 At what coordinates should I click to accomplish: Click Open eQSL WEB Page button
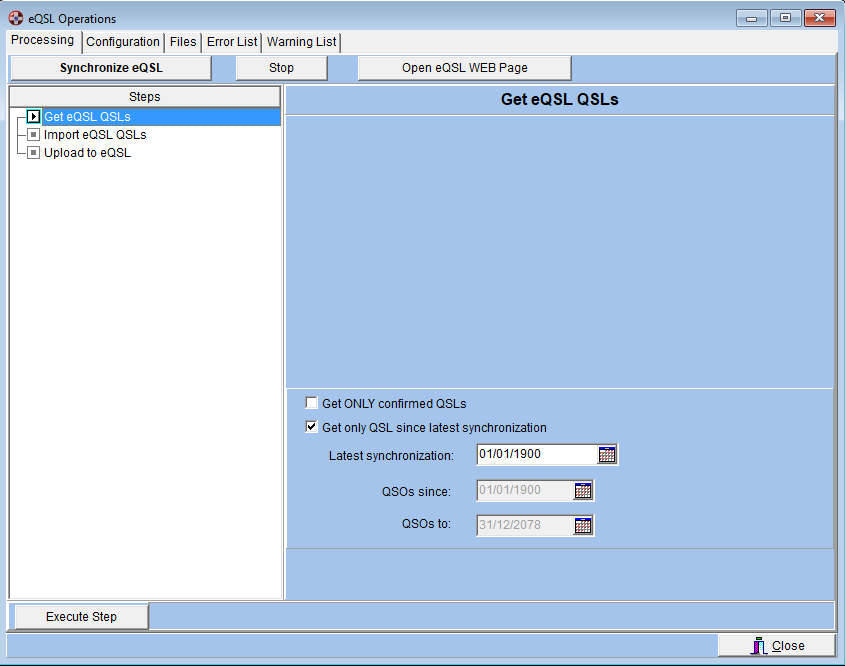click(464, 68)
